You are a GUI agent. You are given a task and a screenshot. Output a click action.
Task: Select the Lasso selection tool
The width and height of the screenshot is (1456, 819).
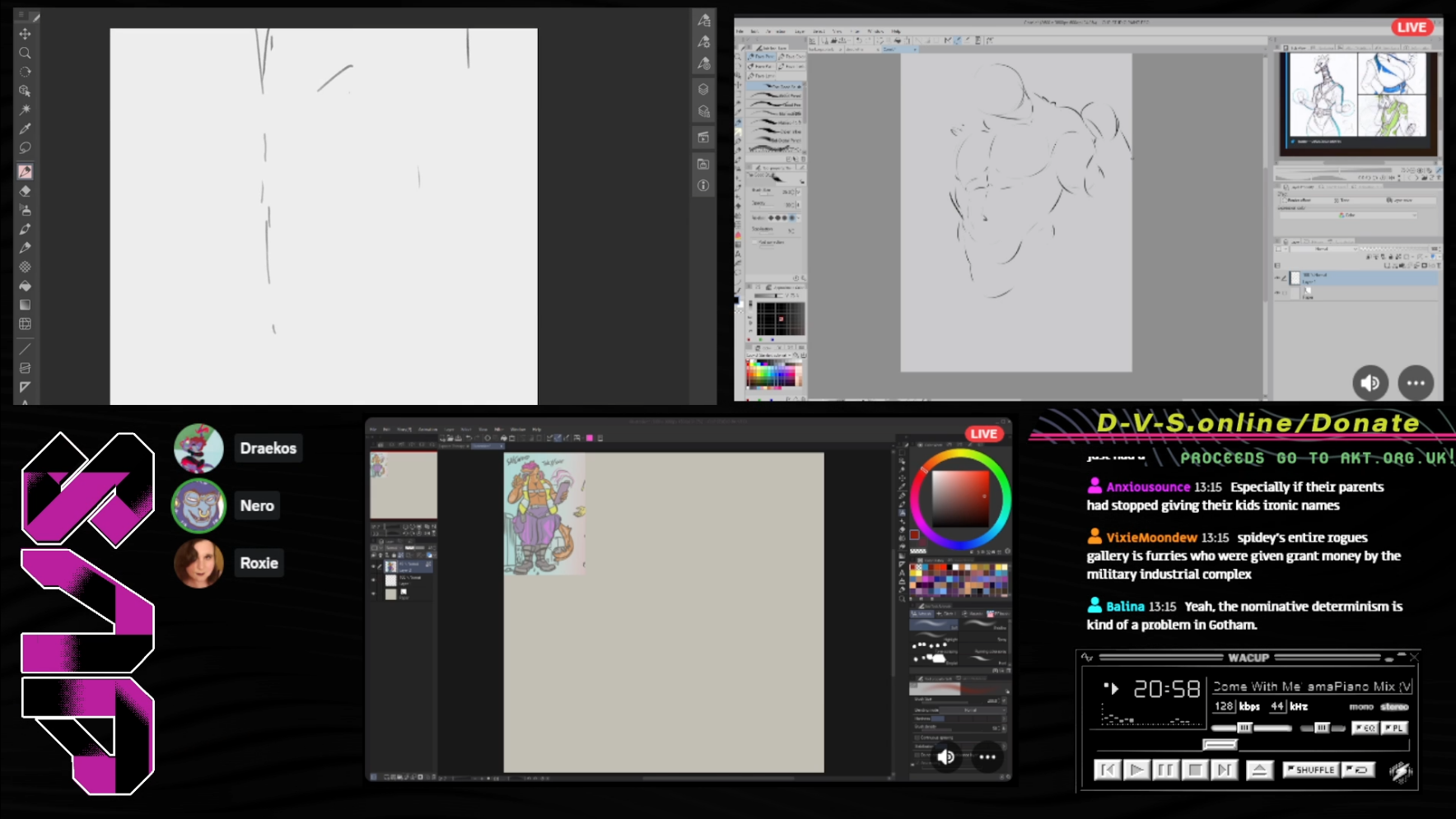click(x=25, y=148)
